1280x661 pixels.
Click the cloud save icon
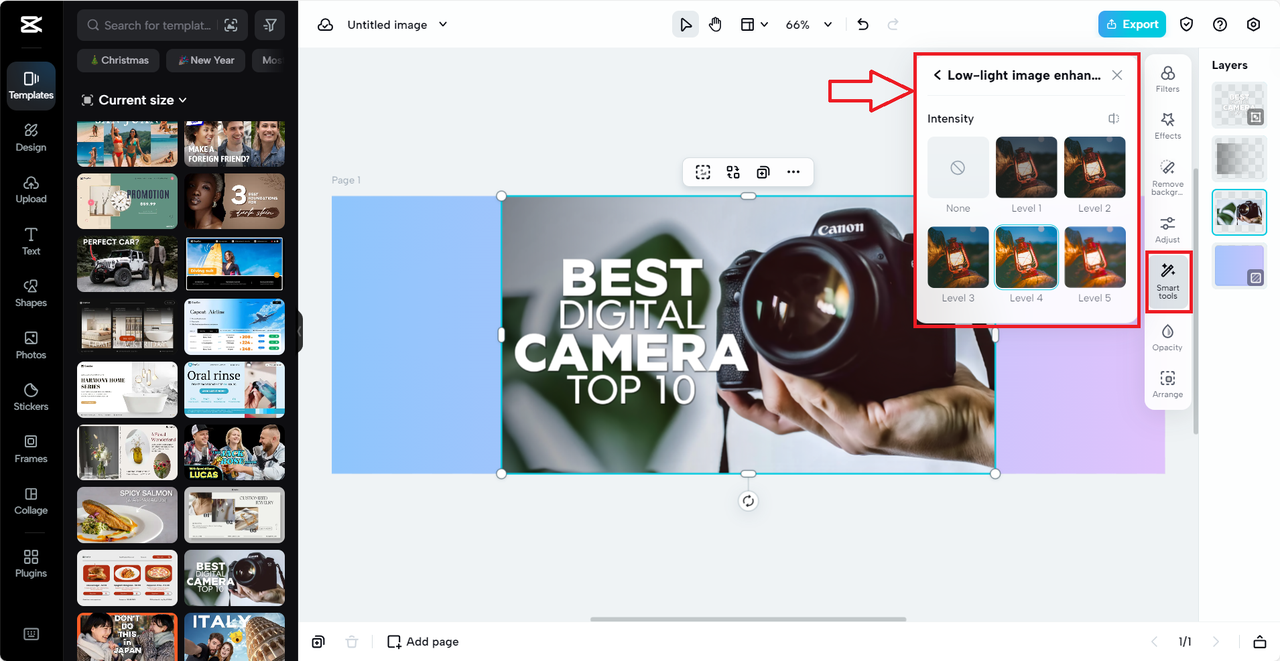(325, 25)
